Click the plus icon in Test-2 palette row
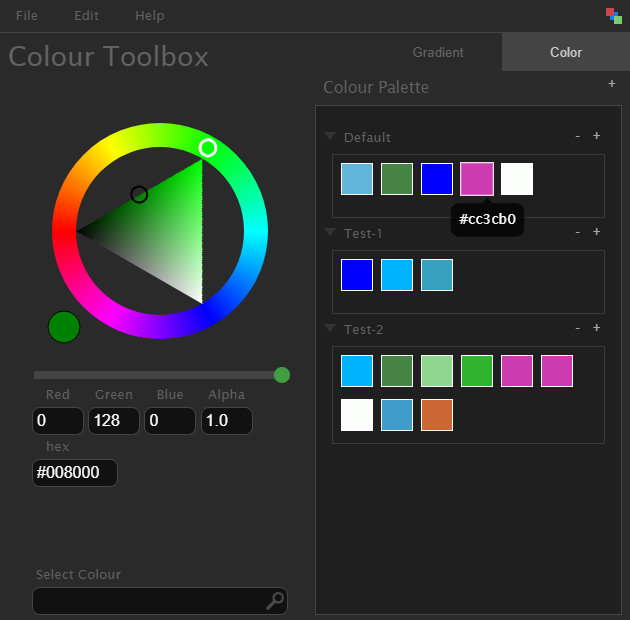Screen dimensions: 630x620 pos(597,328)
